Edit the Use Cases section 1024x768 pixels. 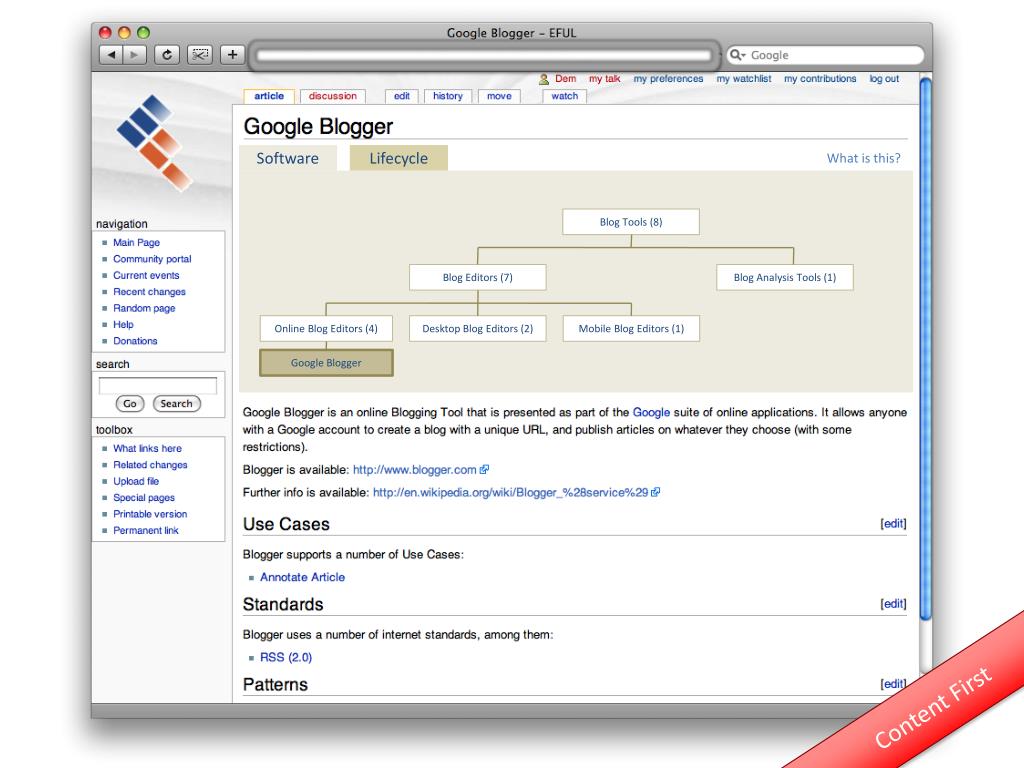(893, 523)
